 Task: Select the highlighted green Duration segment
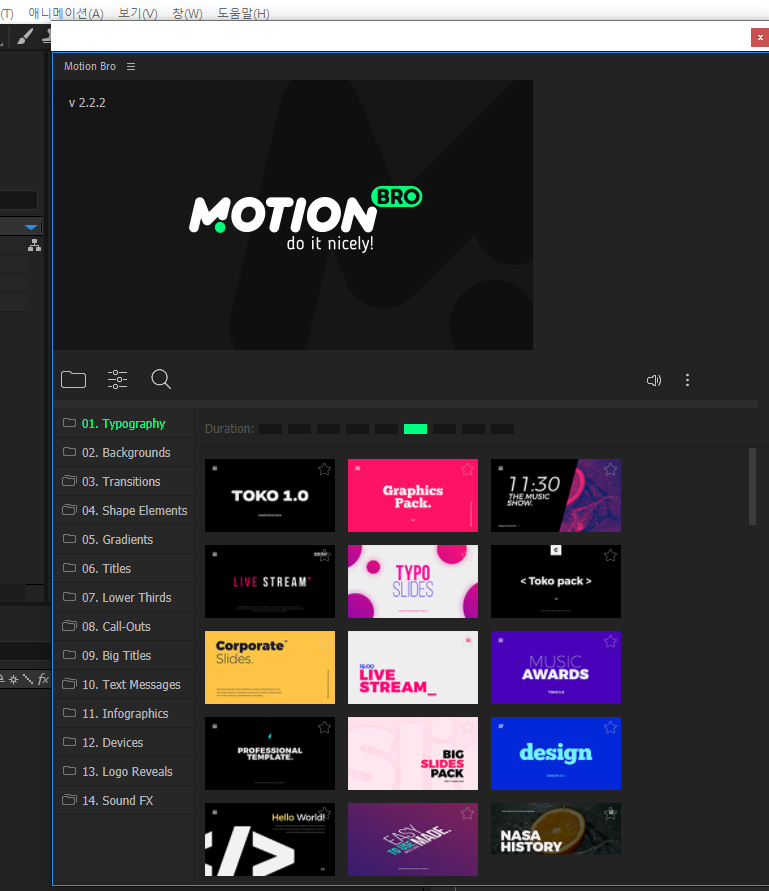tap(415, 429)
